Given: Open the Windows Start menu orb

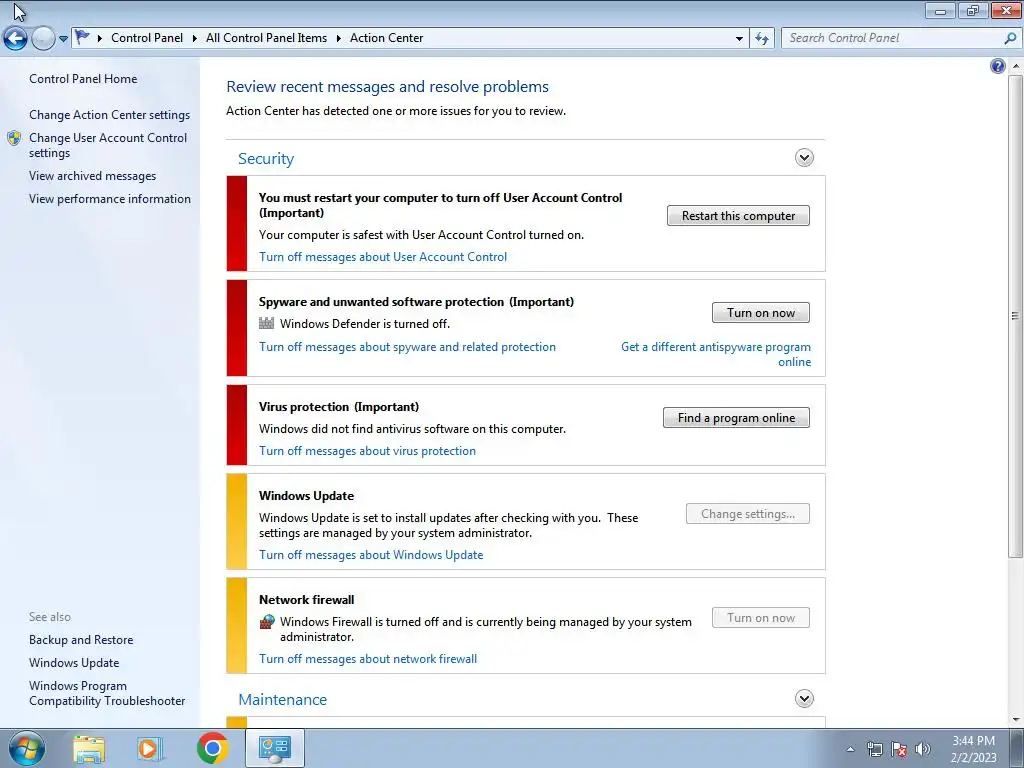Looking at the screenshot, I should point(27,748).
